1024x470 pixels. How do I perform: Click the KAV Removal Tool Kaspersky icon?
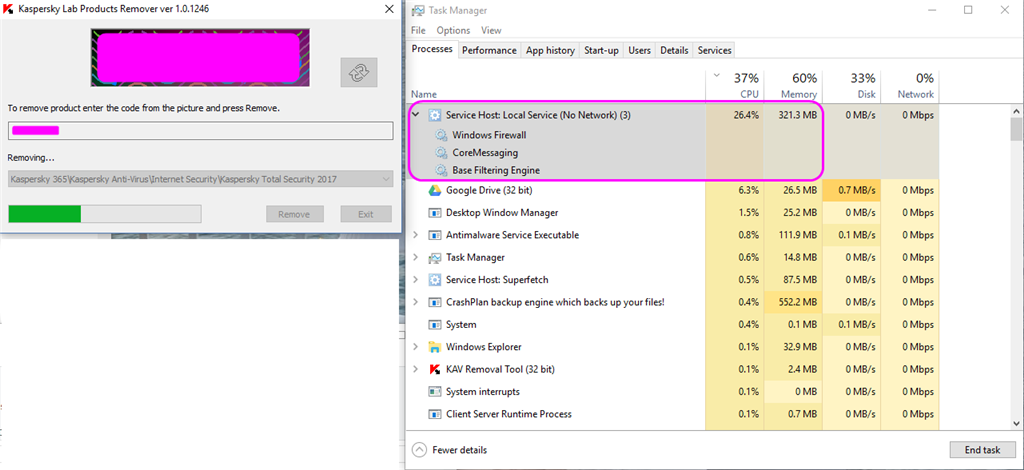(435, 369)
